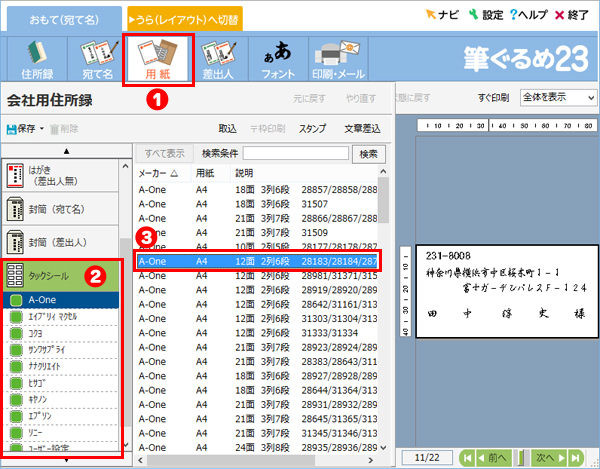Select エプソン maker in the sidebar
Image resolution: width=600 pixels, height=469 pixels.
(x=61, y=416)
